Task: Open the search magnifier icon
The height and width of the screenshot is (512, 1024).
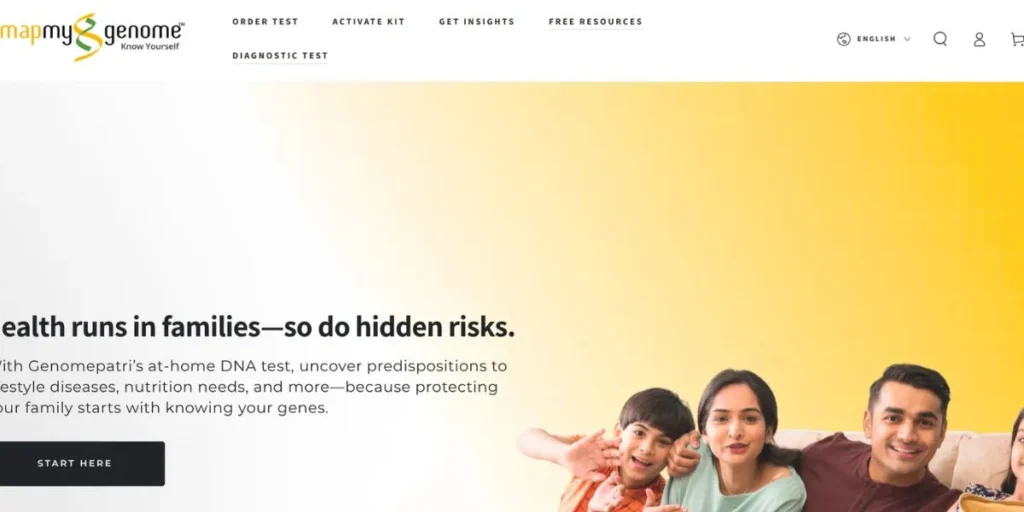Action: (940, 39)
